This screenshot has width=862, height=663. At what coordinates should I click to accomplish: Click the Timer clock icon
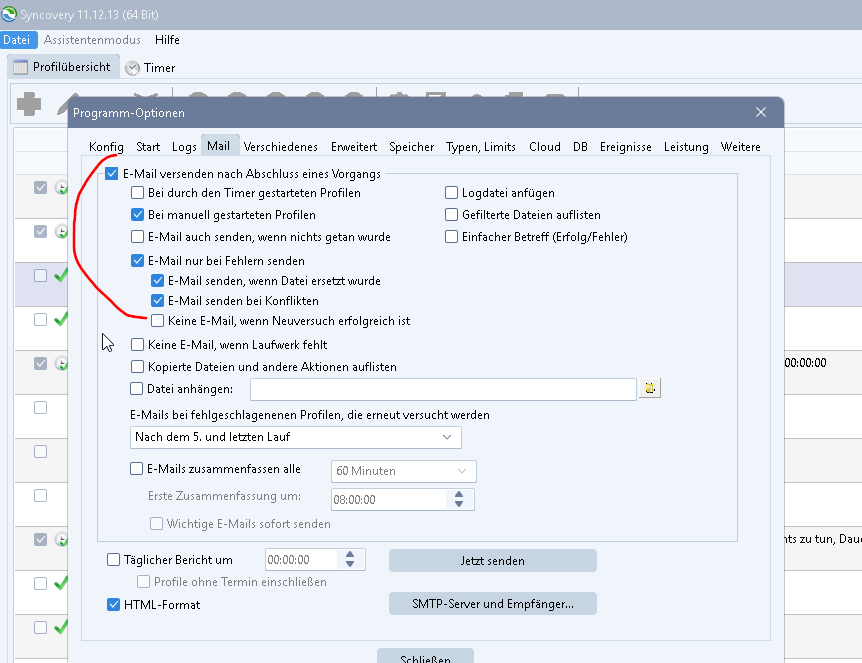(132, 68)
